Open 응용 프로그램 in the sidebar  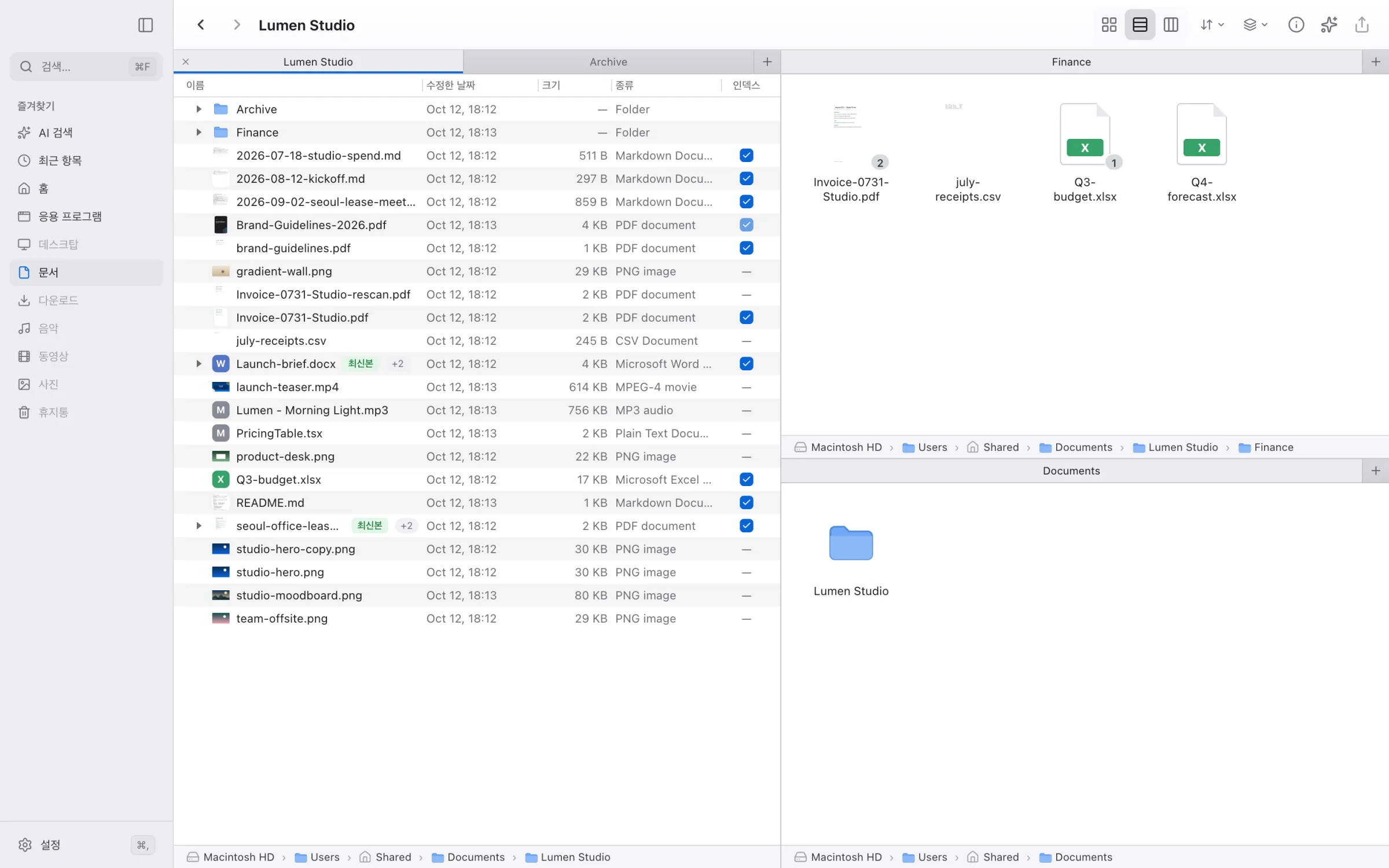87,216
